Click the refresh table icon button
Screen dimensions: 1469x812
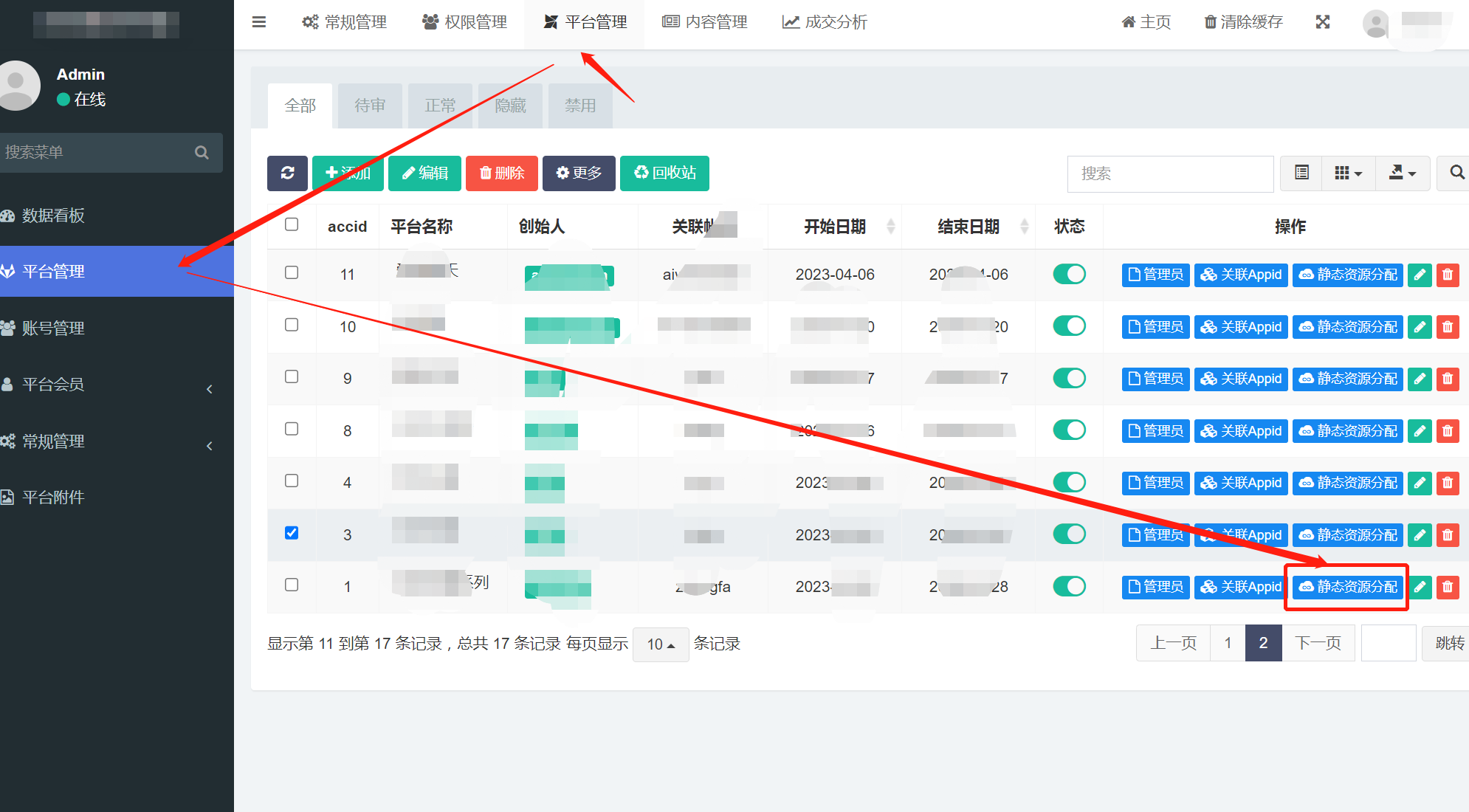pyautogui.click(x=287, y=173)
